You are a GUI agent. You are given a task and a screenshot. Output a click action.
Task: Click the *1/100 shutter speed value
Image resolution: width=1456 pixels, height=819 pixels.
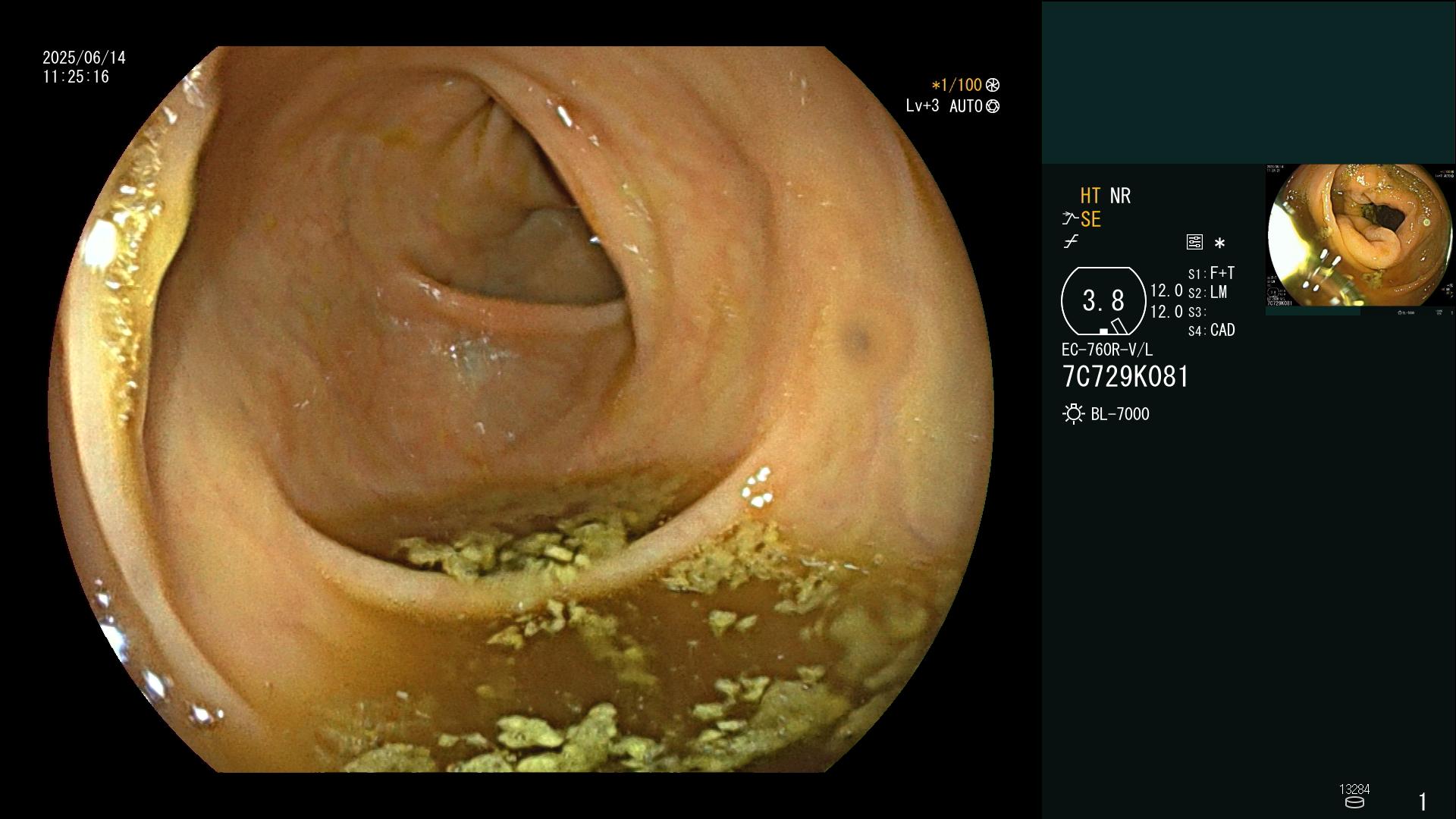pos(956,85)
